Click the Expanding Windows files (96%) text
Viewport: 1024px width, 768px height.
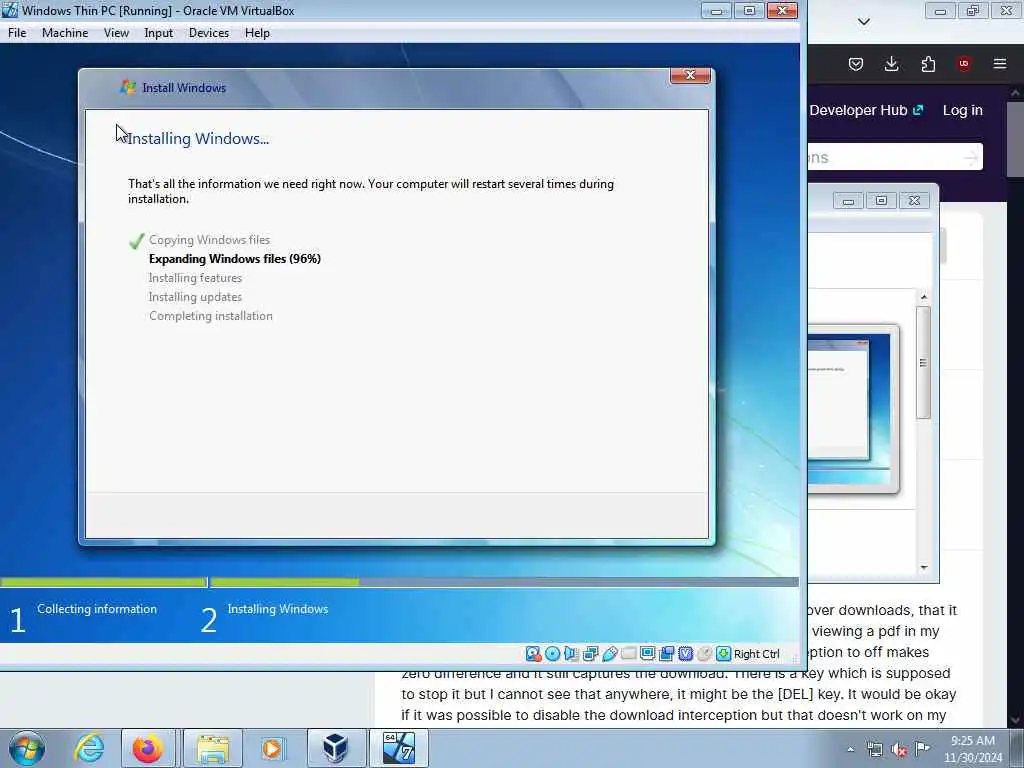coord(234,259)
